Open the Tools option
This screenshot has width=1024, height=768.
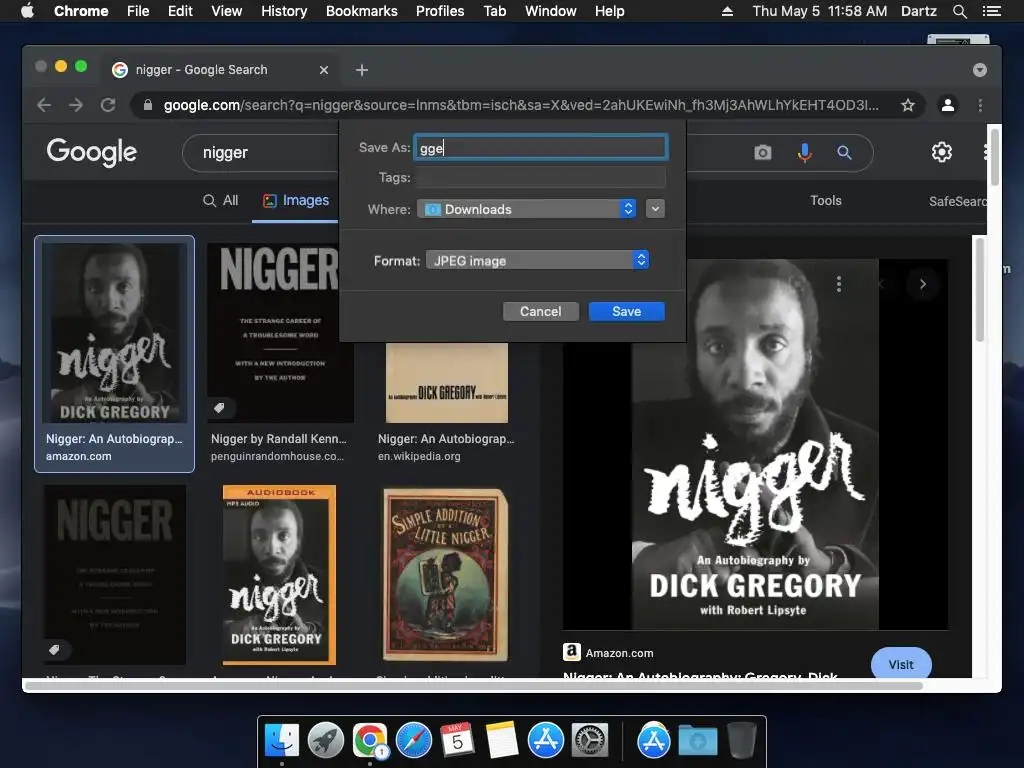point(825,200)
